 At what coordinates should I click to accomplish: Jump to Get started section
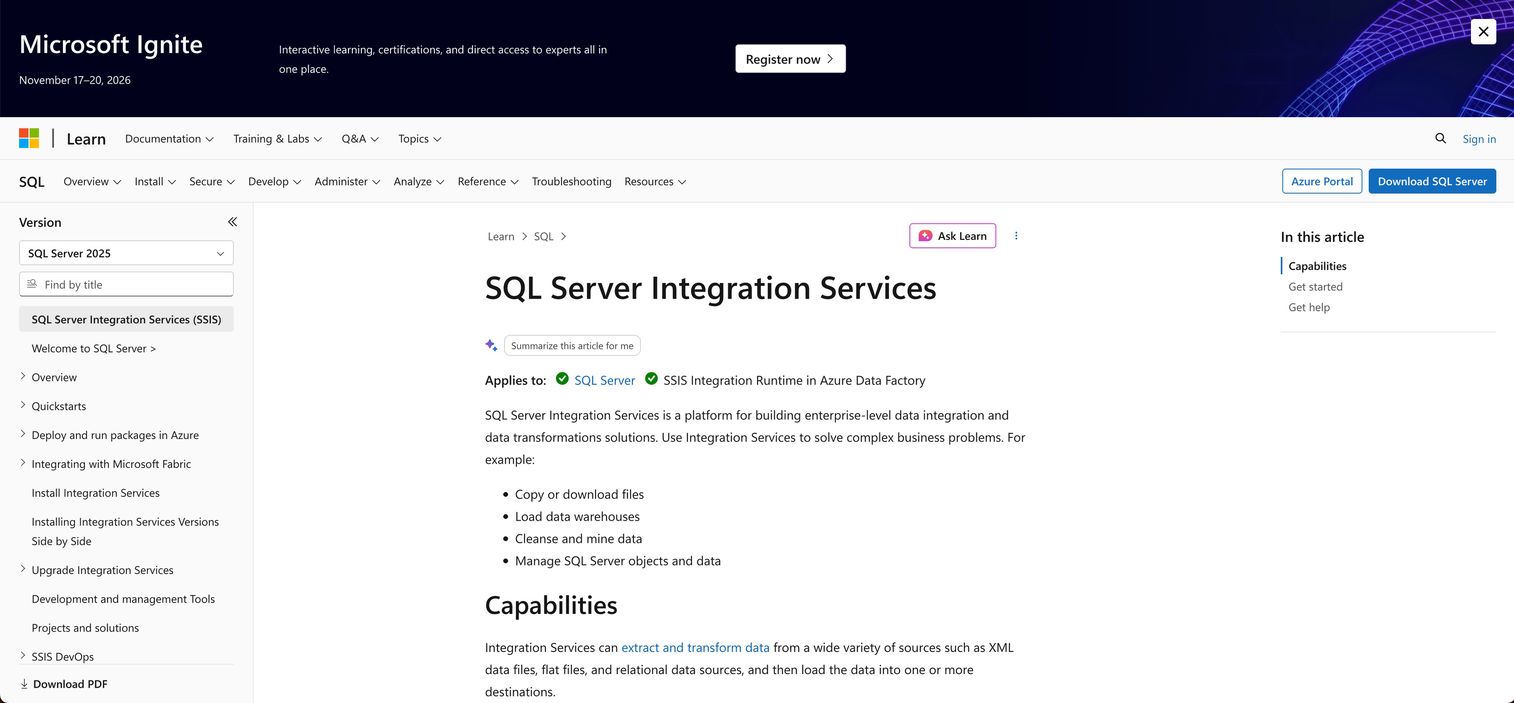(1315, 287)
